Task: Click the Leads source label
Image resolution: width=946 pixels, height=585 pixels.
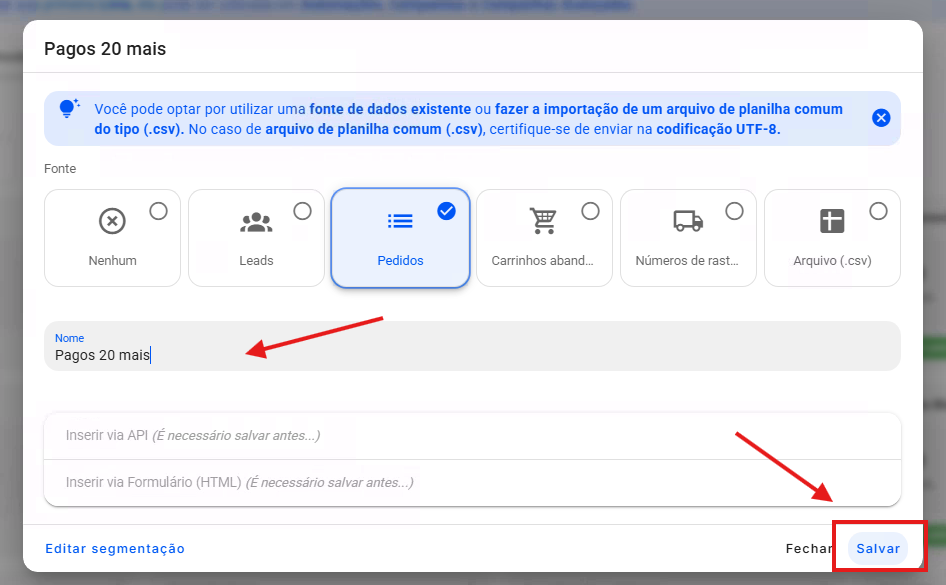Action: coord(256,261)
